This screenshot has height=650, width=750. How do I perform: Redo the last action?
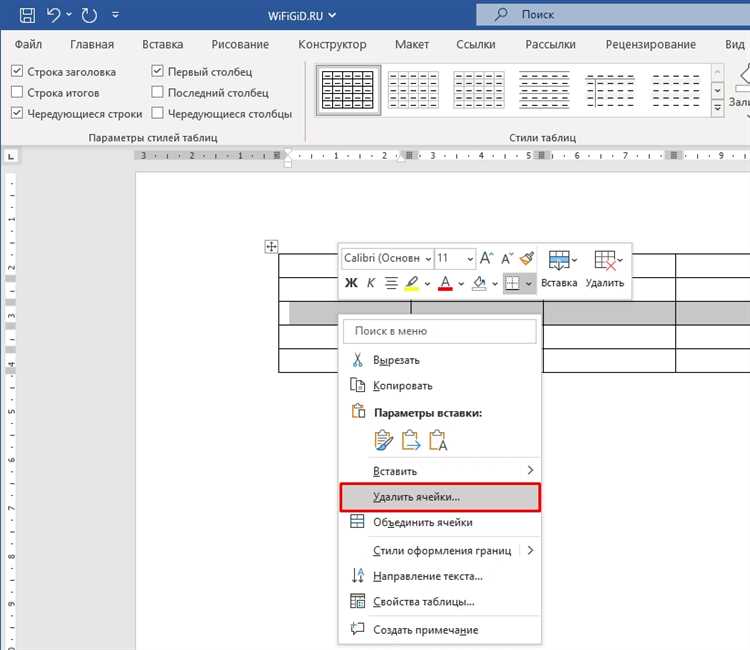pos(89,15)
